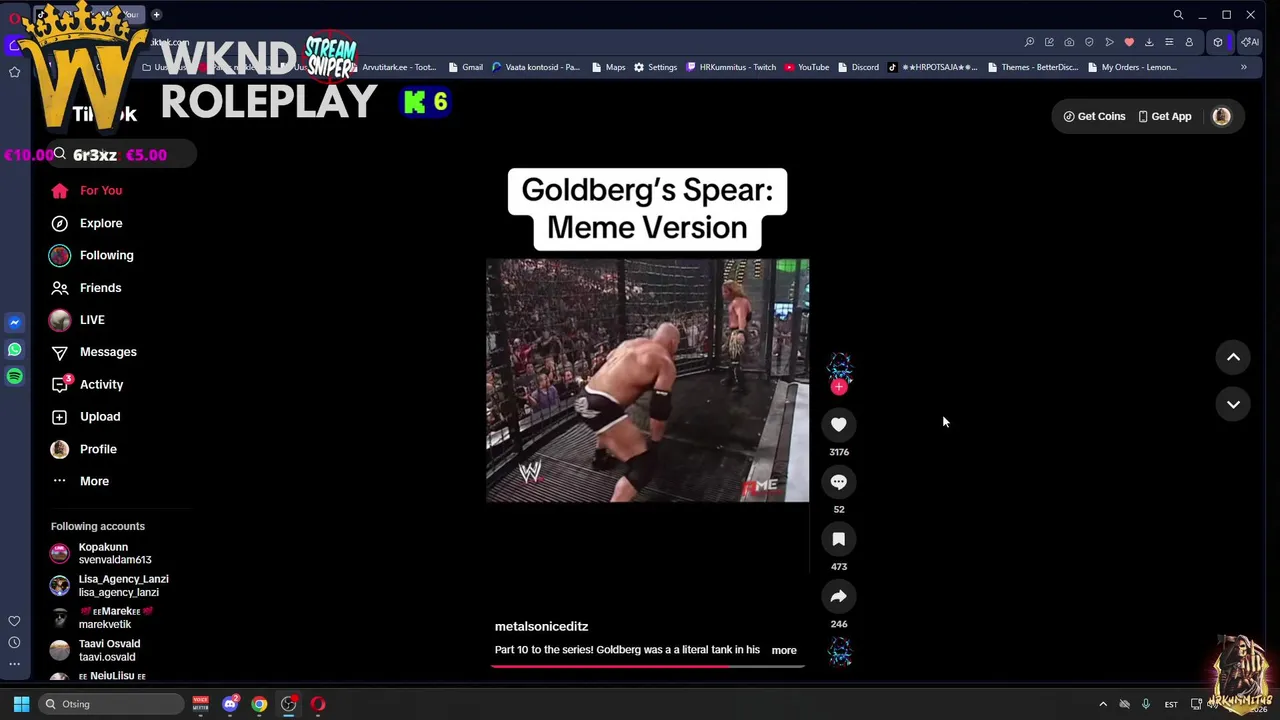Image resolution: width=1280 pixels, height=720 pixels.
Task: Open YouTube bookmark in bookmarks bar
Action: coord(806,67)
